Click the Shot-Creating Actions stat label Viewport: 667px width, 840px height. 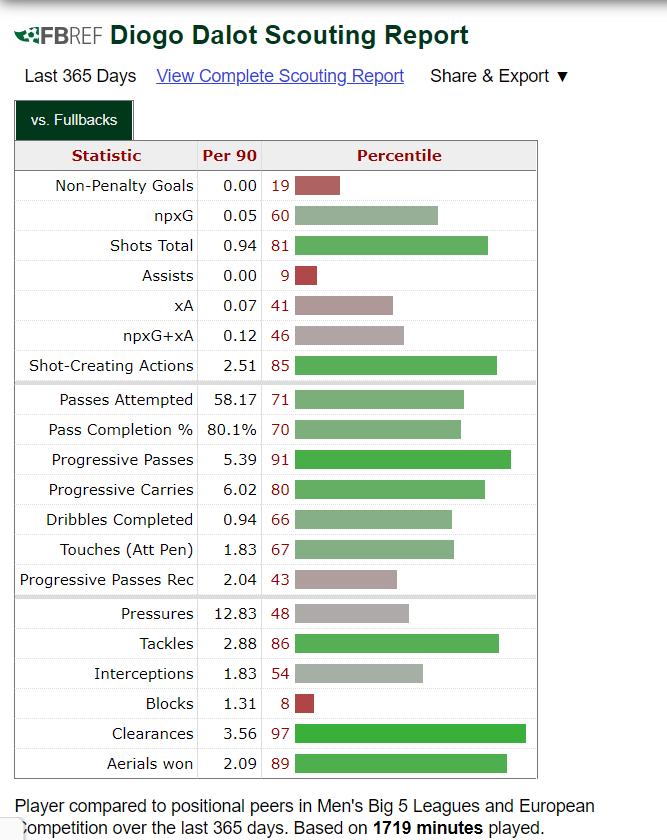111,366
